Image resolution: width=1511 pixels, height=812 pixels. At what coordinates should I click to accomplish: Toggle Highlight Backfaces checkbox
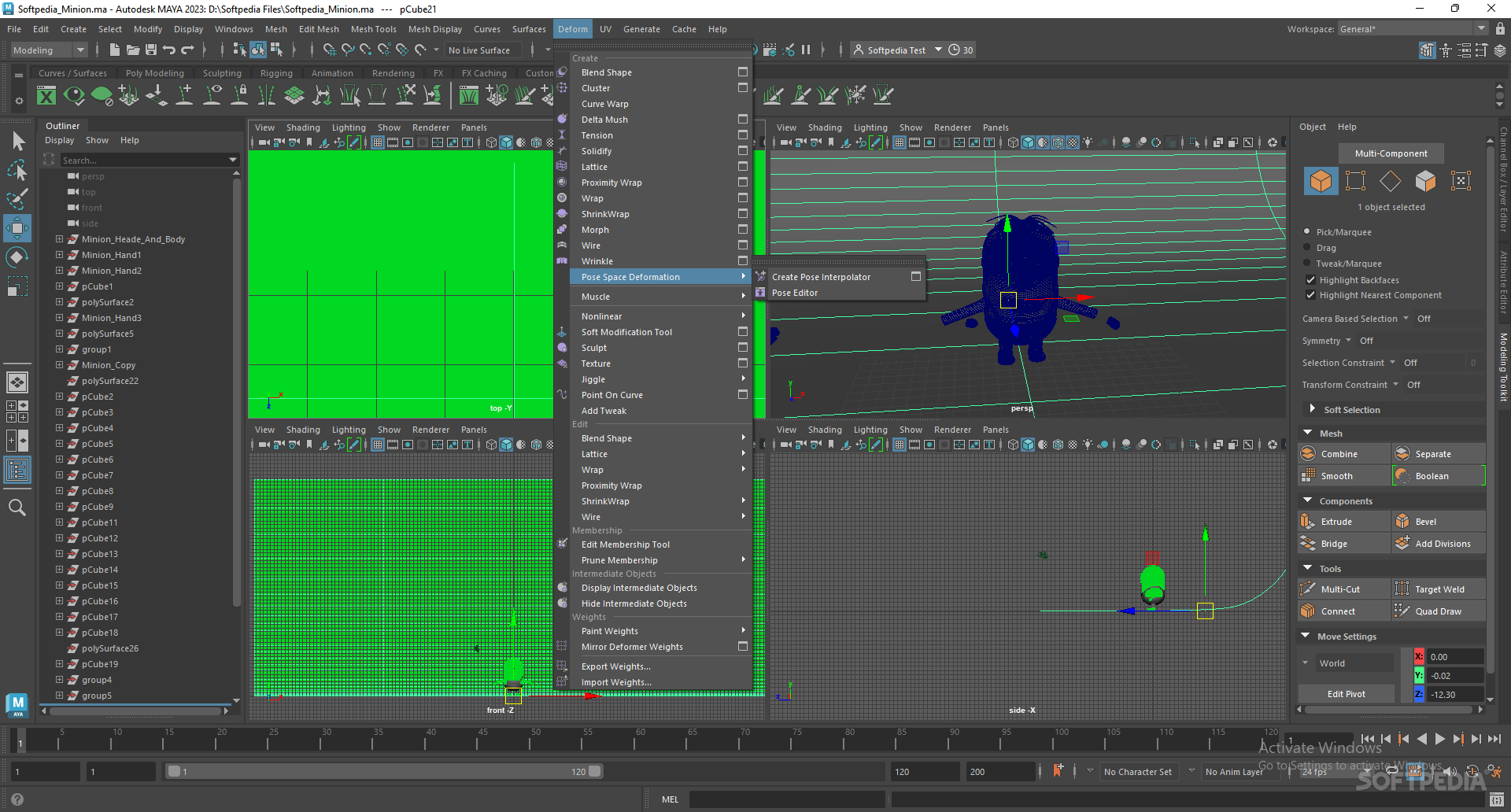click(x=1310, y=280)
